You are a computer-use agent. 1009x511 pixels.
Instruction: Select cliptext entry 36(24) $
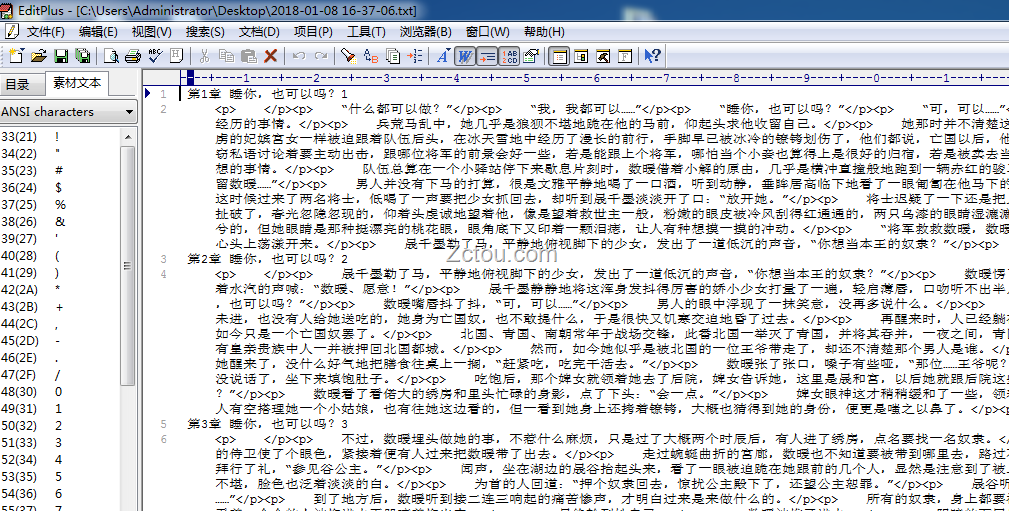coord(60,188)
